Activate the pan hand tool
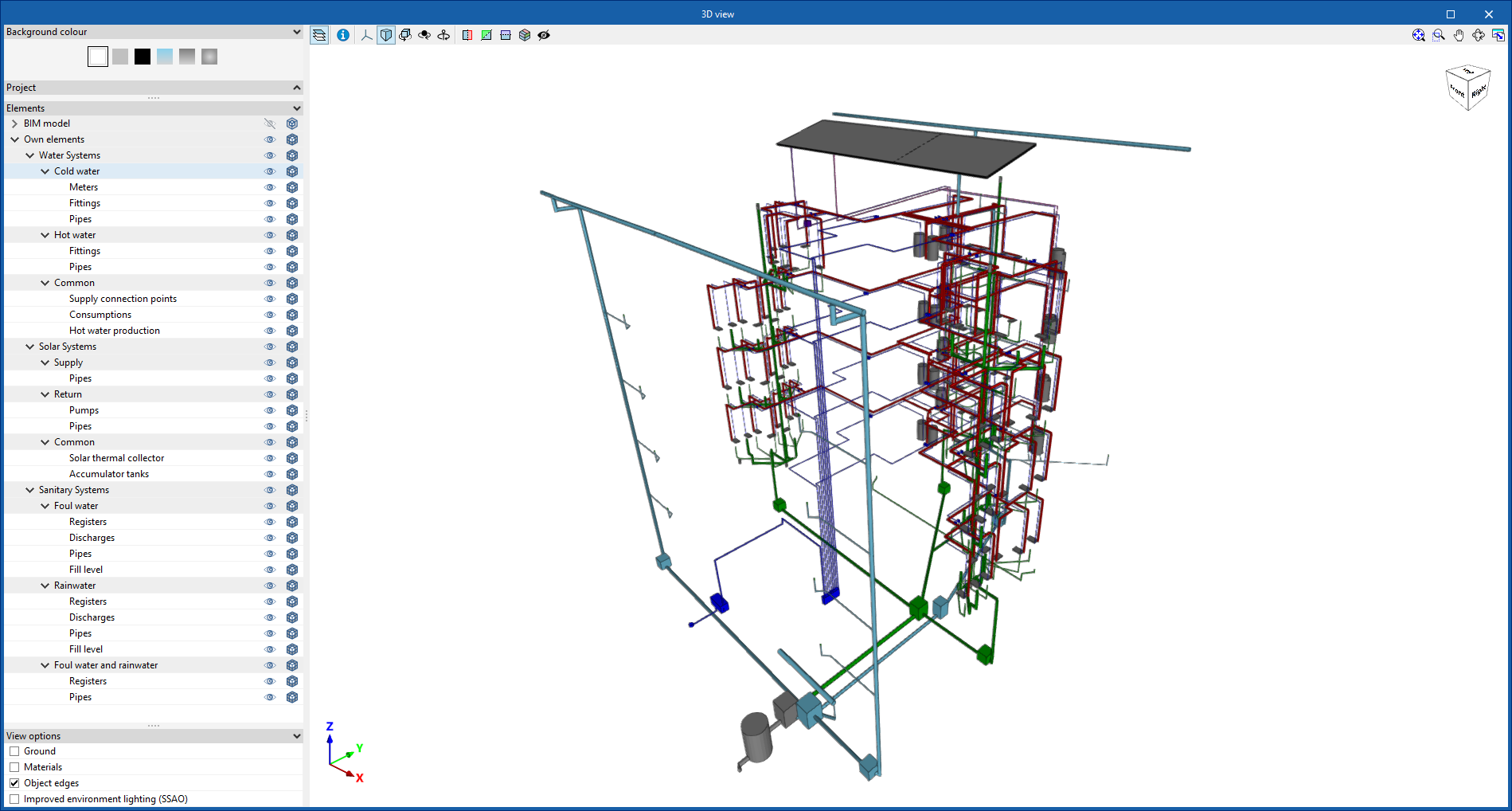1512x811 pixels. (x=1459, y=35)
